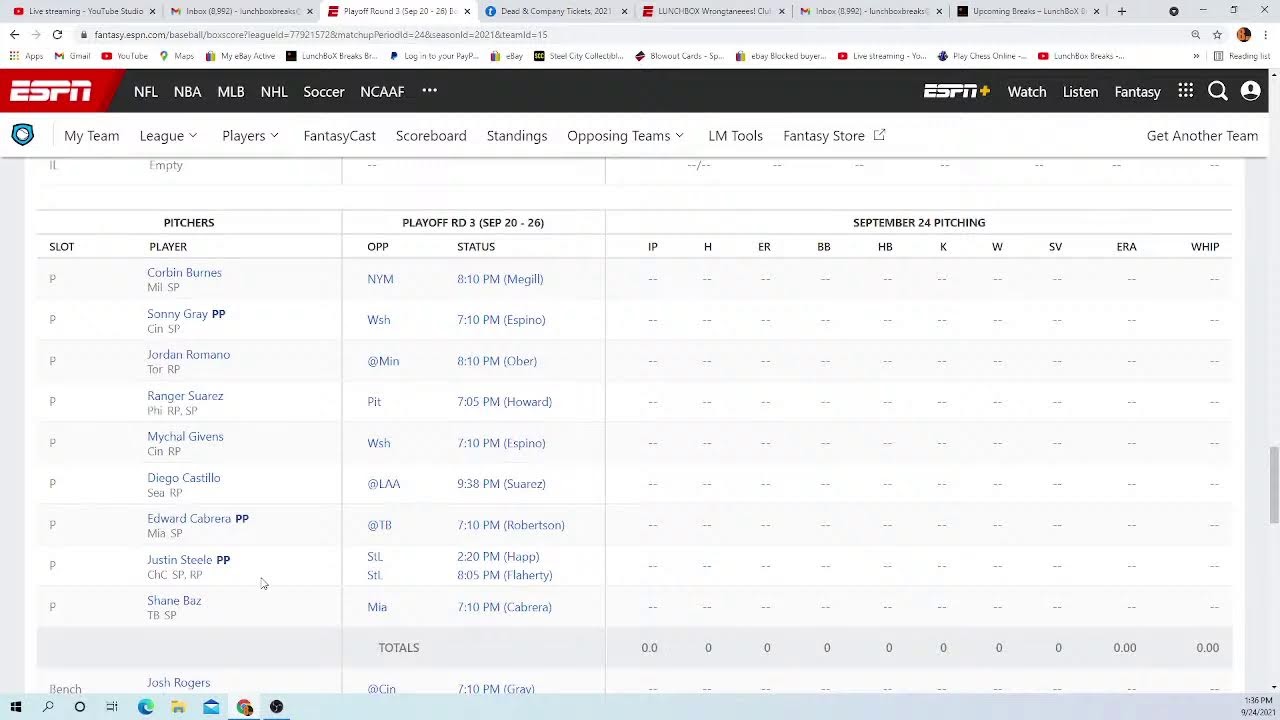Open FantasyCast
This screenshot has width=1280, height=720.
[x=339, y=135]
